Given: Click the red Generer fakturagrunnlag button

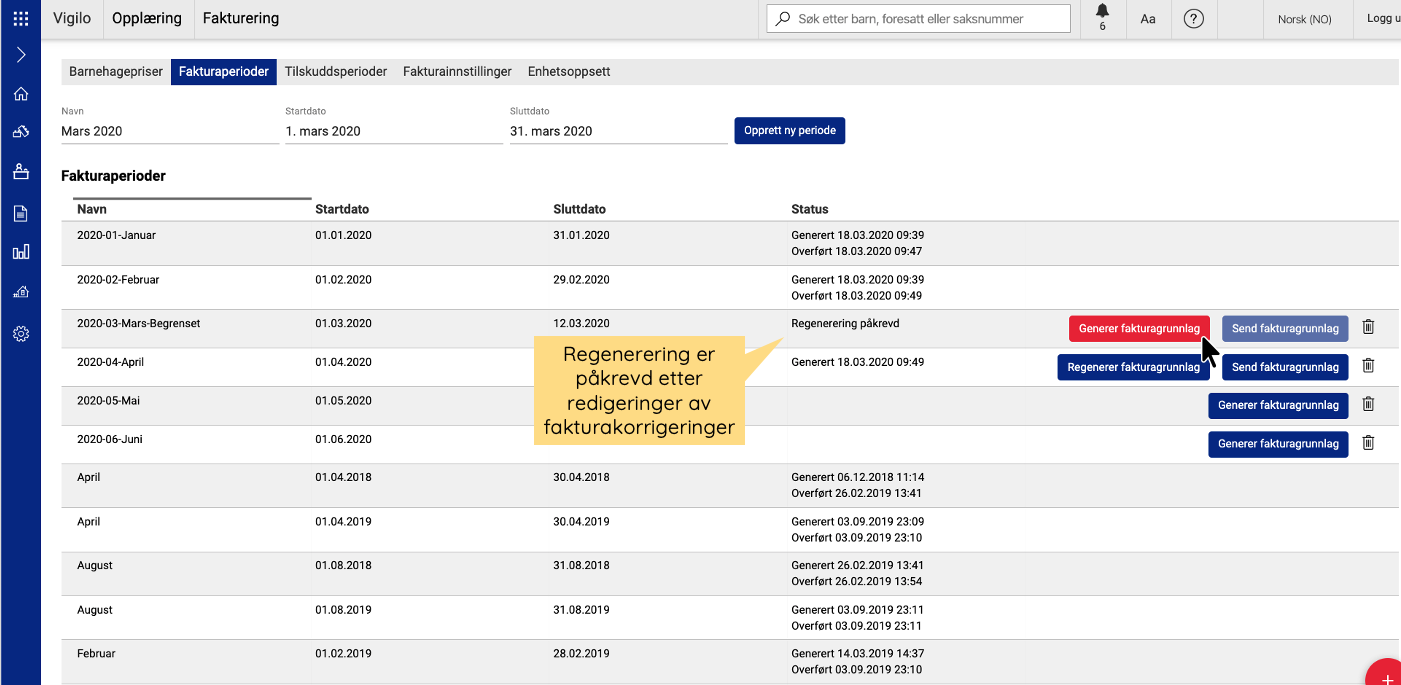Looking at the screenshot, I should tap(1139, 329).
